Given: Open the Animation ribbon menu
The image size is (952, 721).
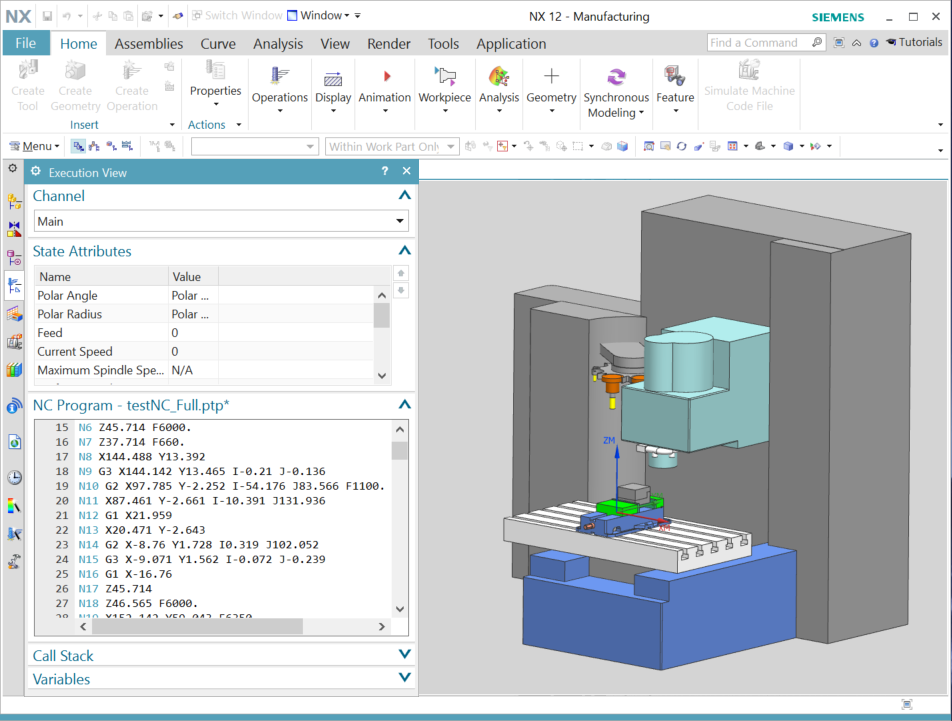Looking at the screenshot, I should 384,90.
